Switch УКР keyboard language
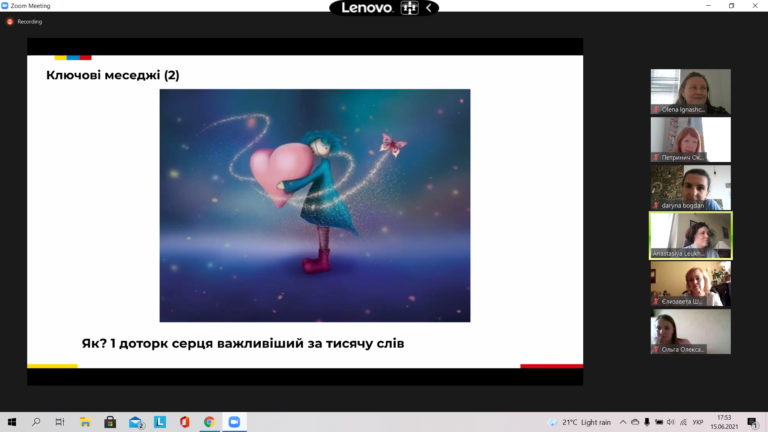Image resolution: width=768 pixels, height=432 pixels. (x=698, y=422)
